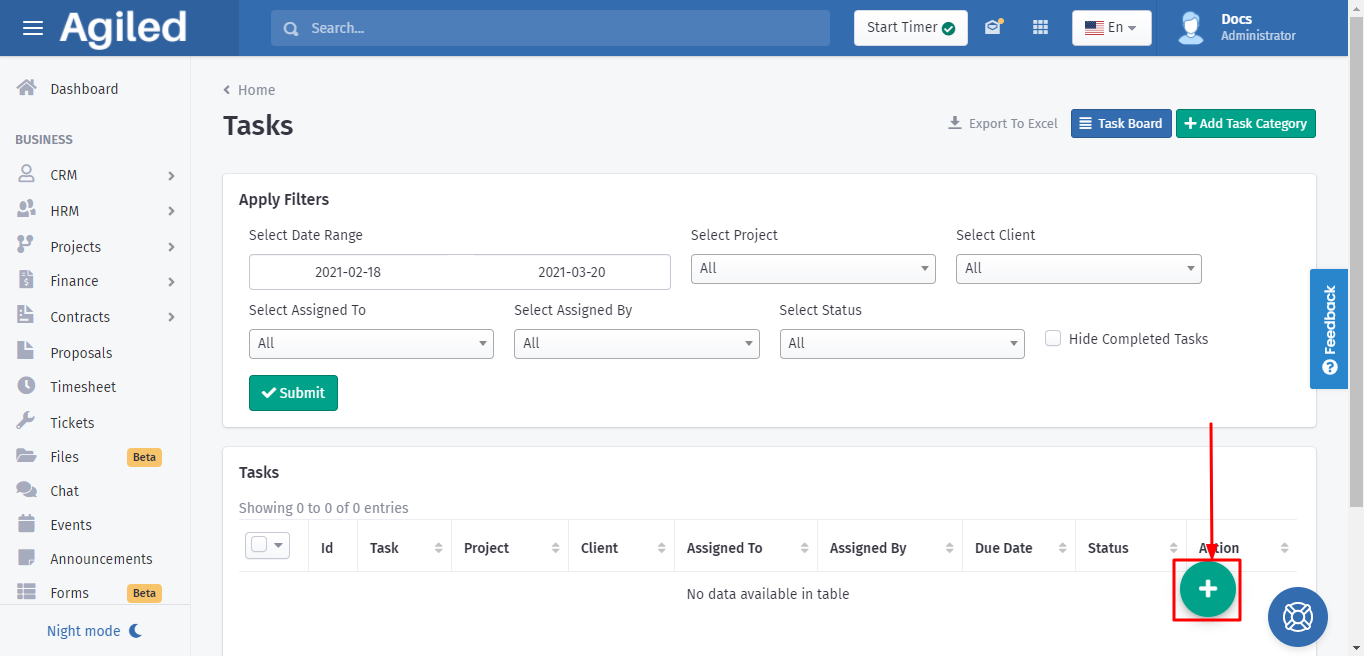Click the hamburger menu icon
The image size is (1364, 656).
click(33, 28)
